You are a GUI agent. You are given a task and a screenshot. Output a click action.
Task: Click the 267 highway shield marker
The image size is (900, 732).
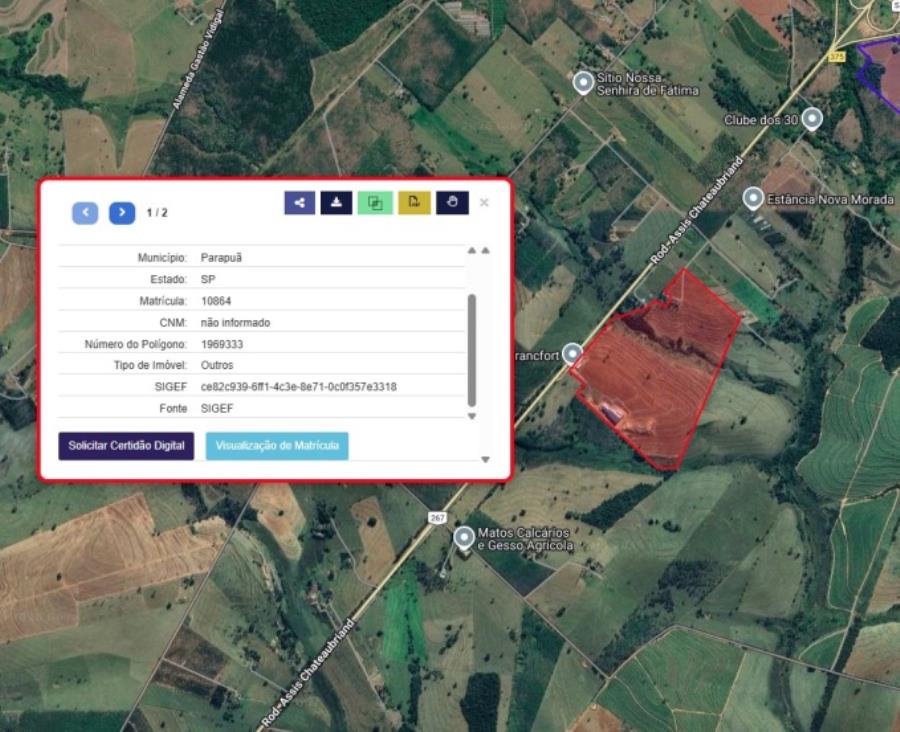click(x=437, y=518)
